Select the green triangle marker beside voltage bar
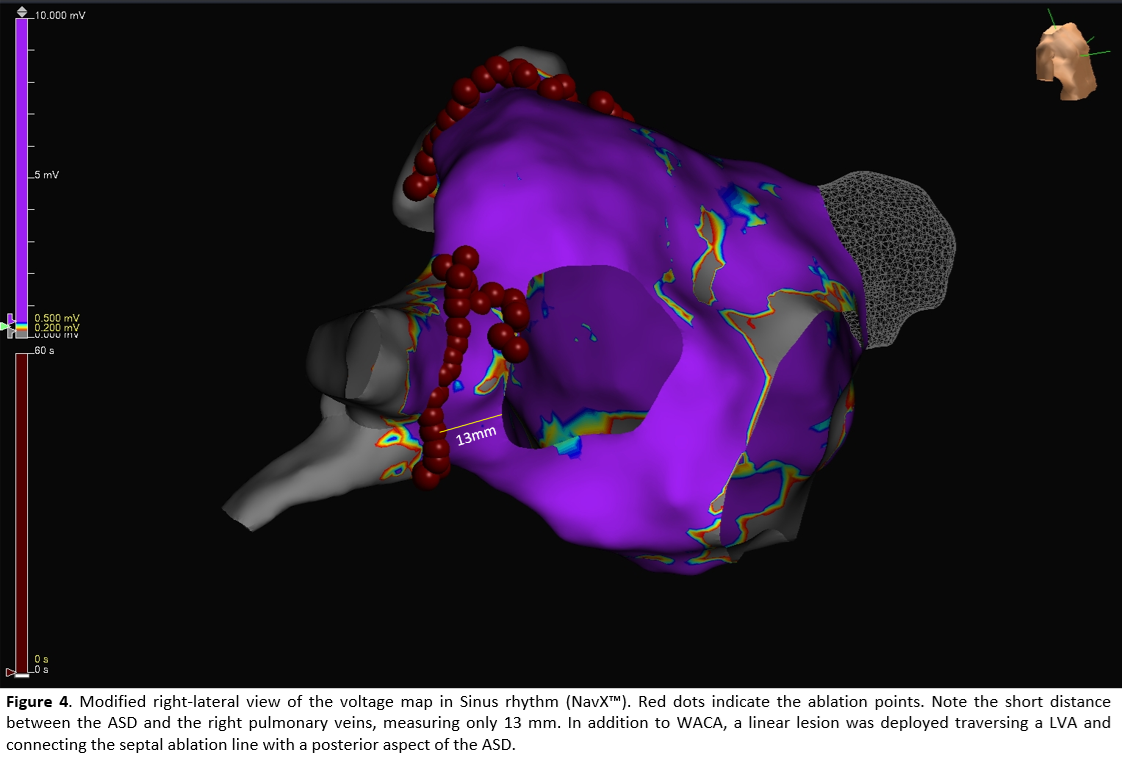Image resolution: width=1122 pixels, height=757 pixels. tap(5, 326)
